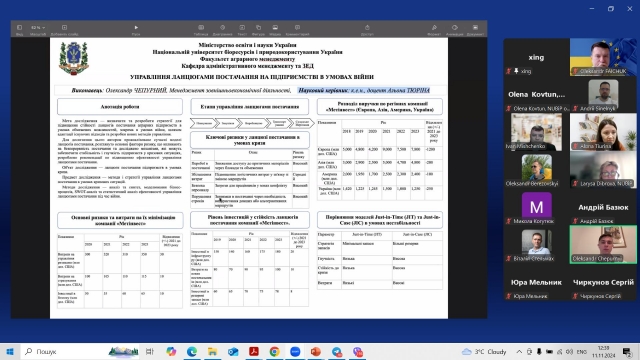Image resolution: width=640 pixels, height=360 pixels.
Task: Click the slide title УПРАВЛІННЯ ЛАНЦЮГАМИ ПОСТАЧАННЯ
Action: click(252, 77)
